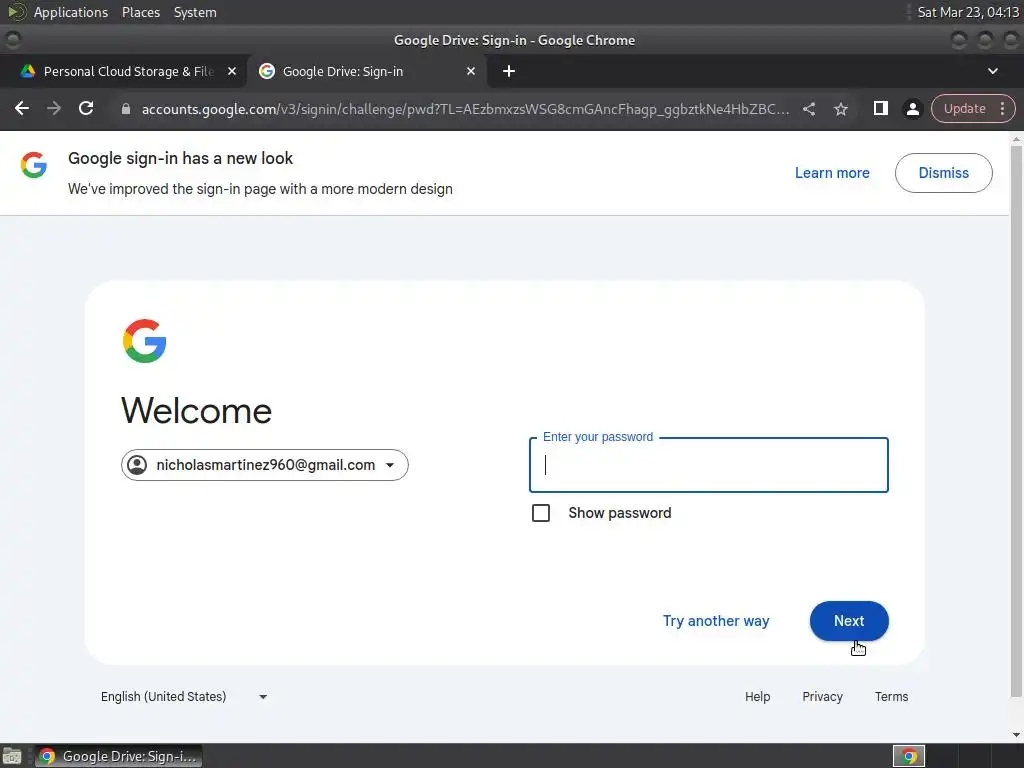This screenshot has height=768, width=1024.
Task: Open Chrome three-dot menu
Action: [1002, 108]
